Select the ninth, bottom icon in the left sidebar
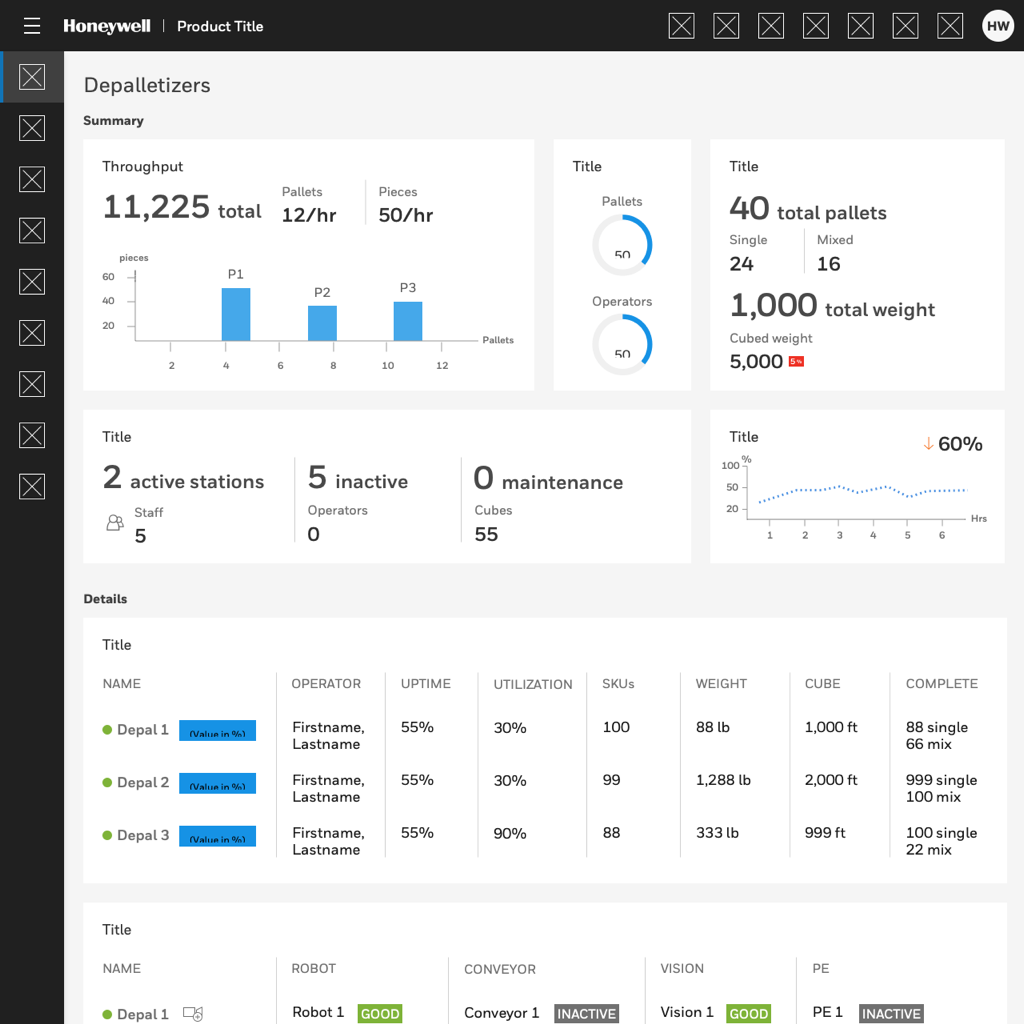The width and height of the screenshot is (1024, 1024). coord(32,487)
